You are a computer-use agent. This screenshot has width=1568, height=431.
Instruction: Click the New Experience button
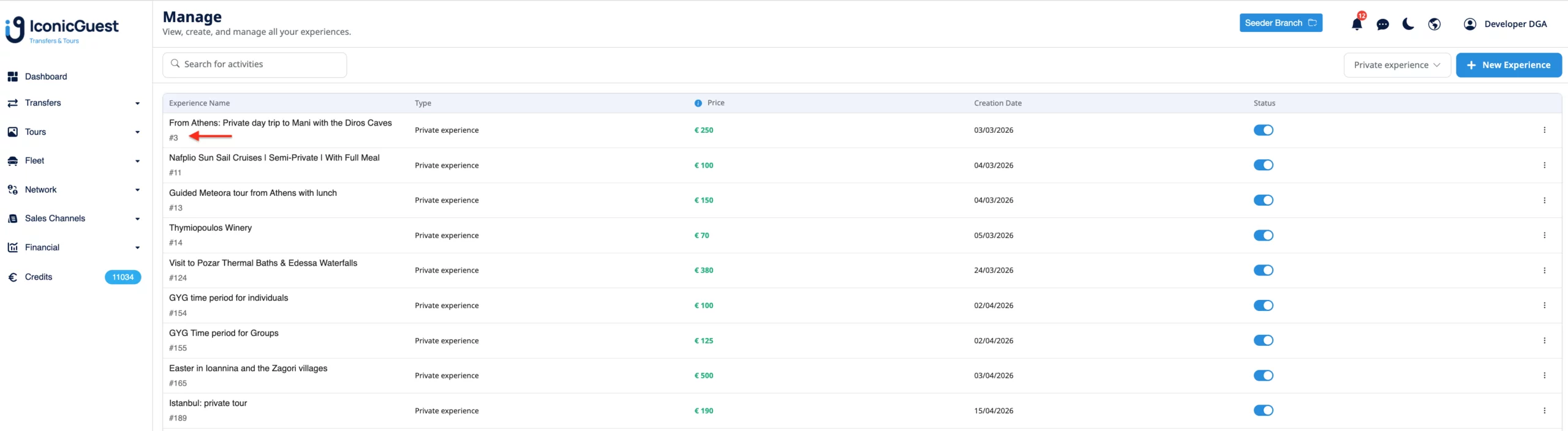pos(1509,65)
